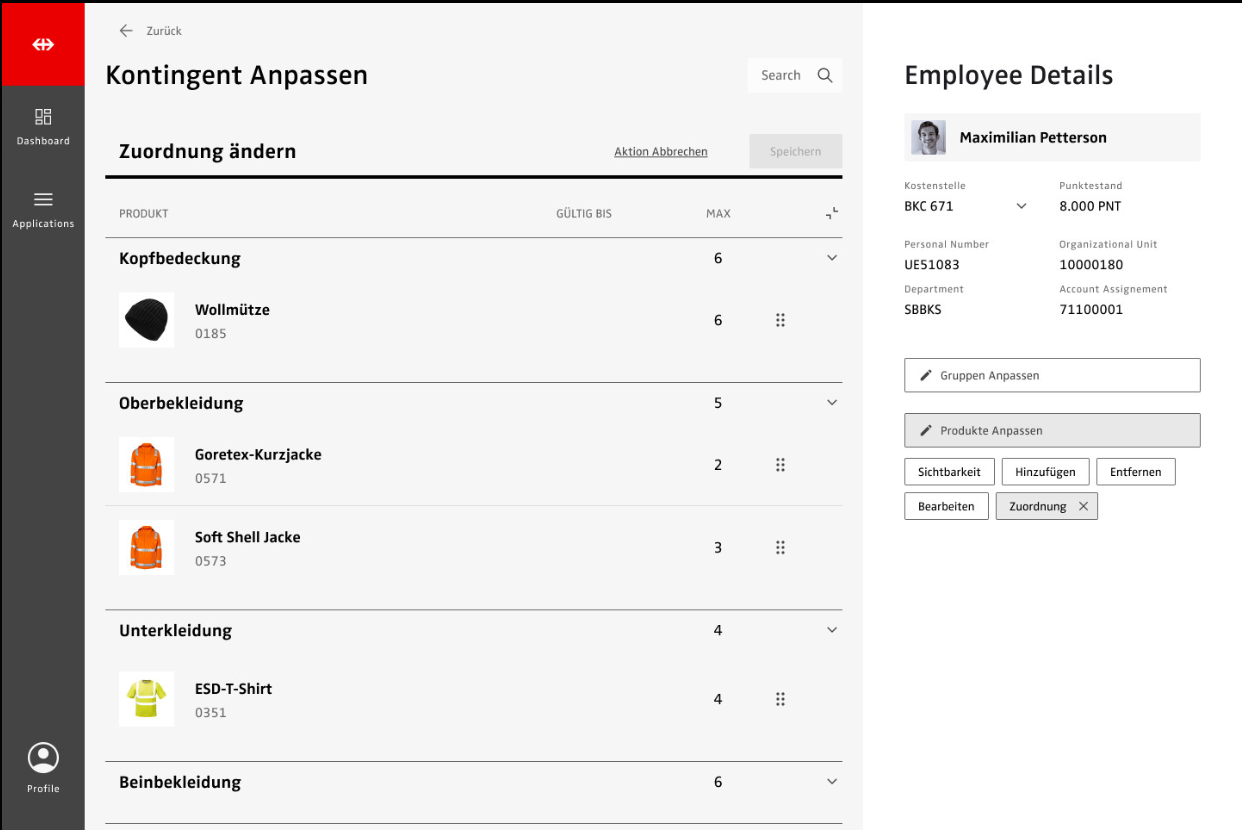Expand the Beinbekleidung section

coord(832,782)
